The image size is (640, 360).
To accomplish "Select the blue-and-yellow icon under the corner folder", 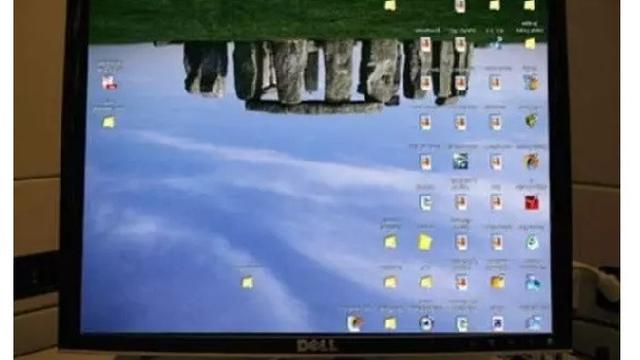I will point(531,83).
